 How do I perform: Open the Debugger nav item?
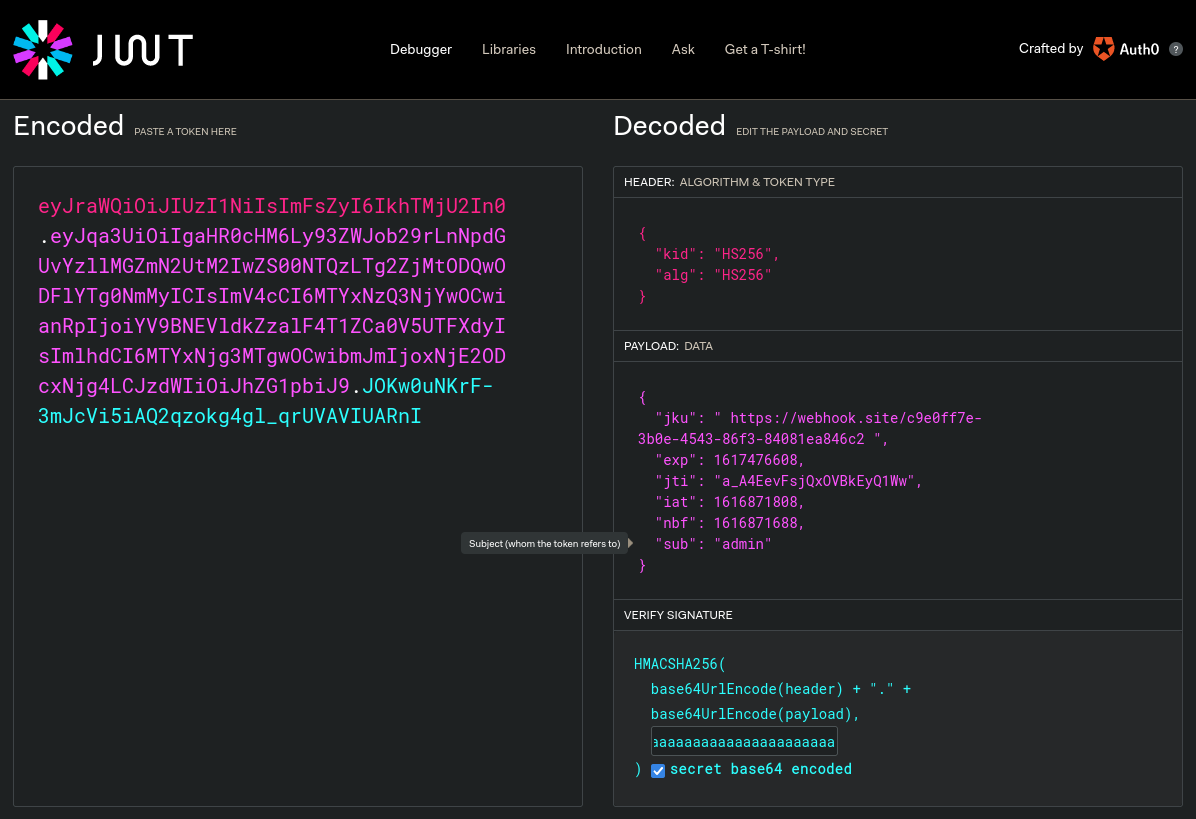coord(420,49)
